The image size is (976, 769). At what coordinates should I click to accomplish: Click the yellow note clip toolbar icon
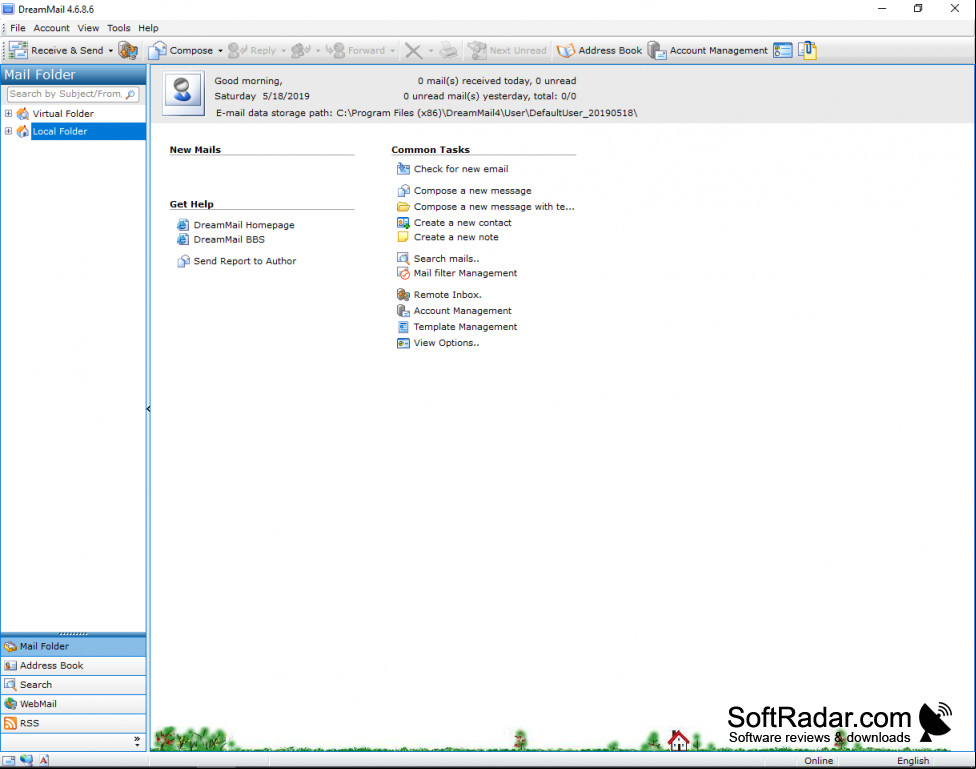pos(807,50)
